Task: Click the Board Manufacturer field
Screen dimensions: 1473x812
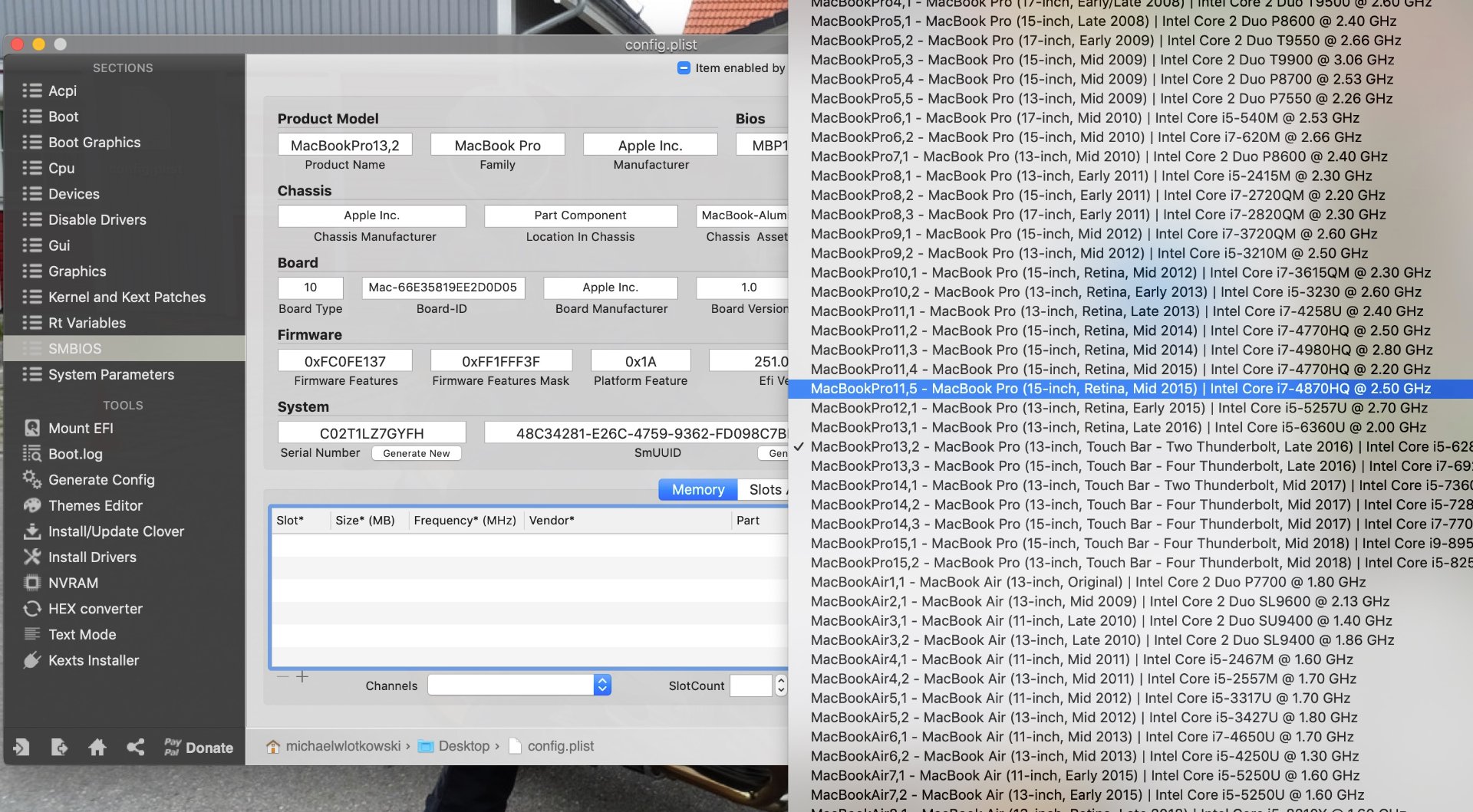Action: (x=611, y=288)
